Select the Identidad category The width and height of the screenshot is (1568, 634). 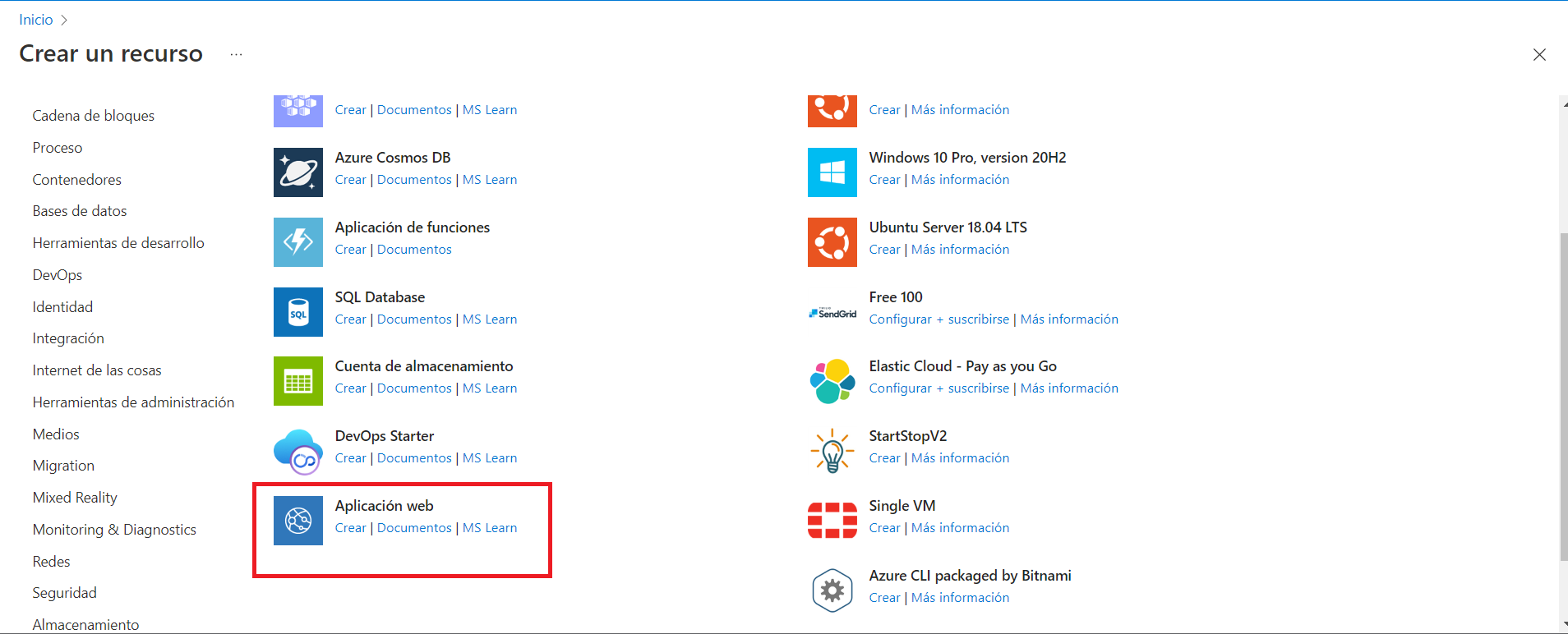pyautogui.click(x=62, y=307)
